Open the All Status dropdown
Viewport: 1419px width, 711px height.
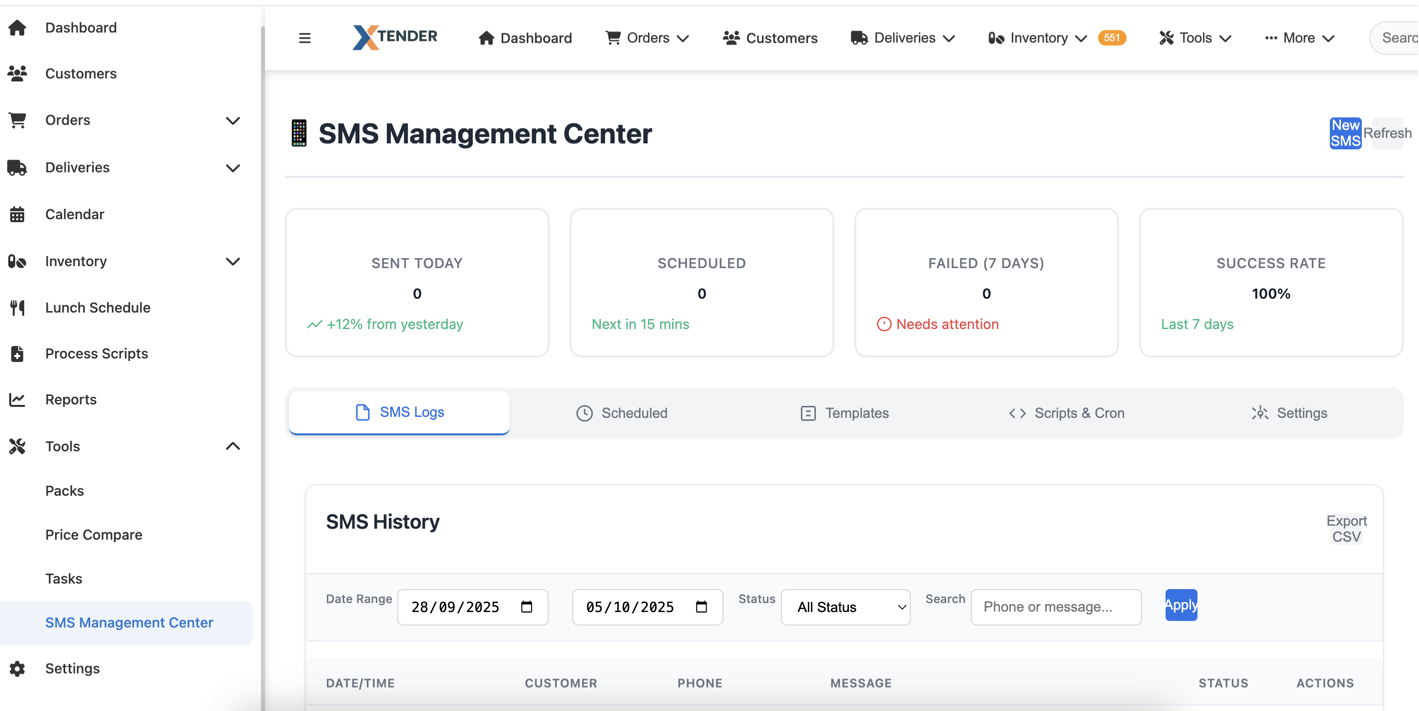(845, 607)
